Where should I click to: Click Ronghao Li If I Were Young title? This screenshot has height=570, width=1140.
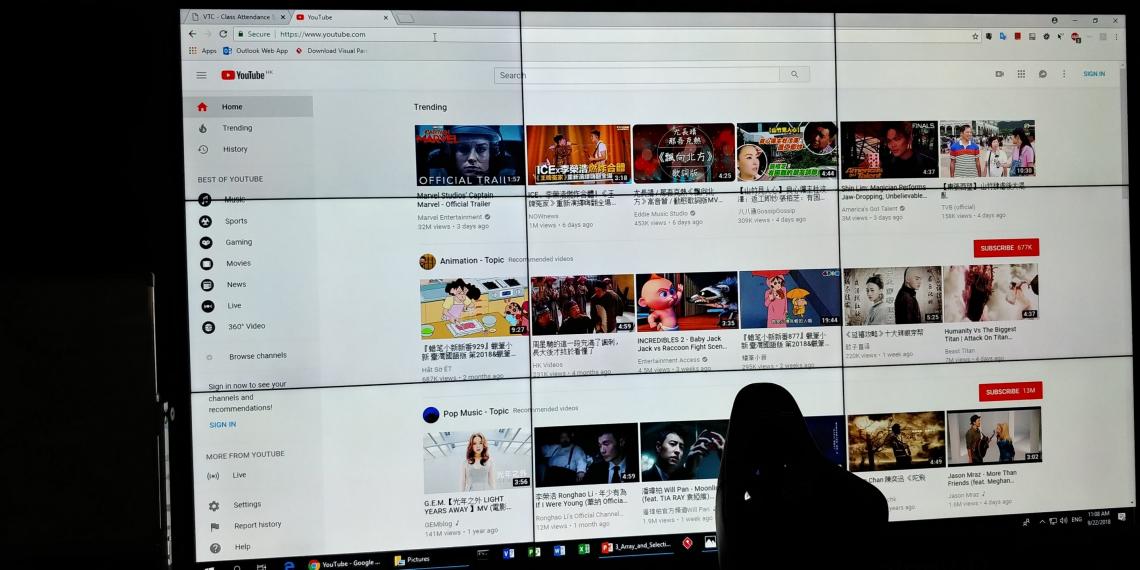[x=581, y=497]
